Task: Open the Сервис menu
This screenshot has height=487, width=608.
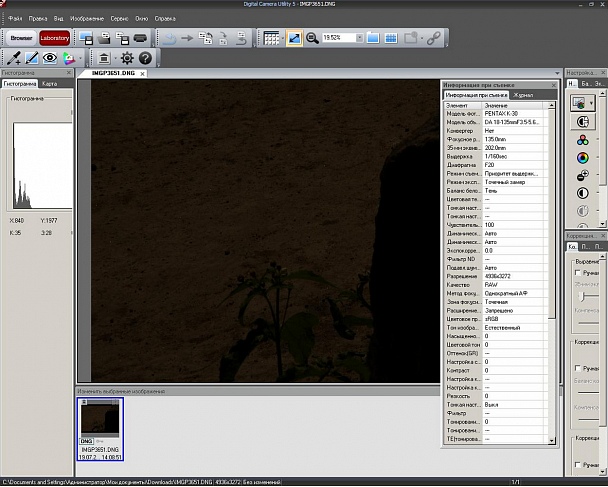Action: pos(119,18)
